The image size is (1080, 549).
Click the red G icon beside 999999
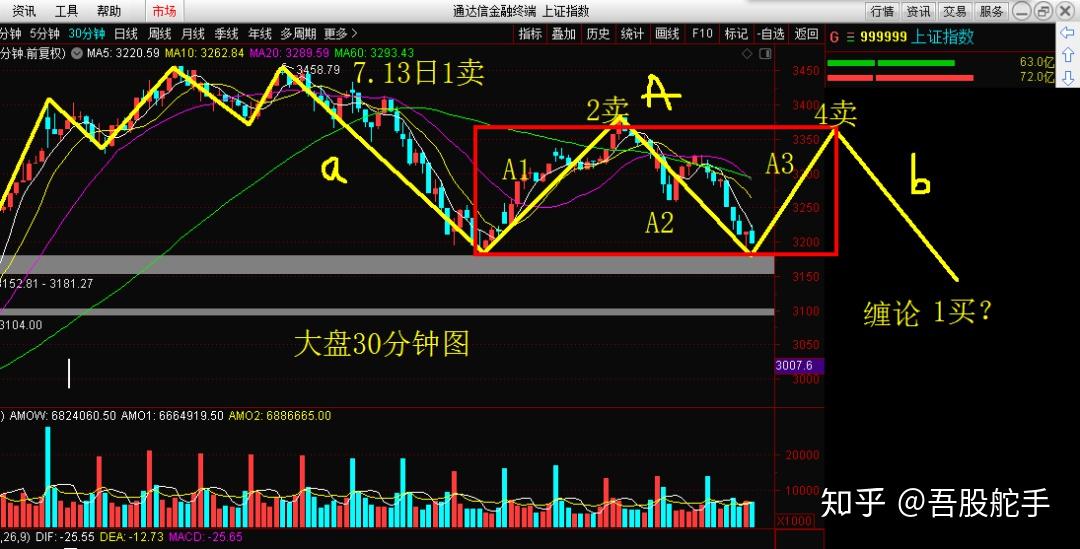834,37
